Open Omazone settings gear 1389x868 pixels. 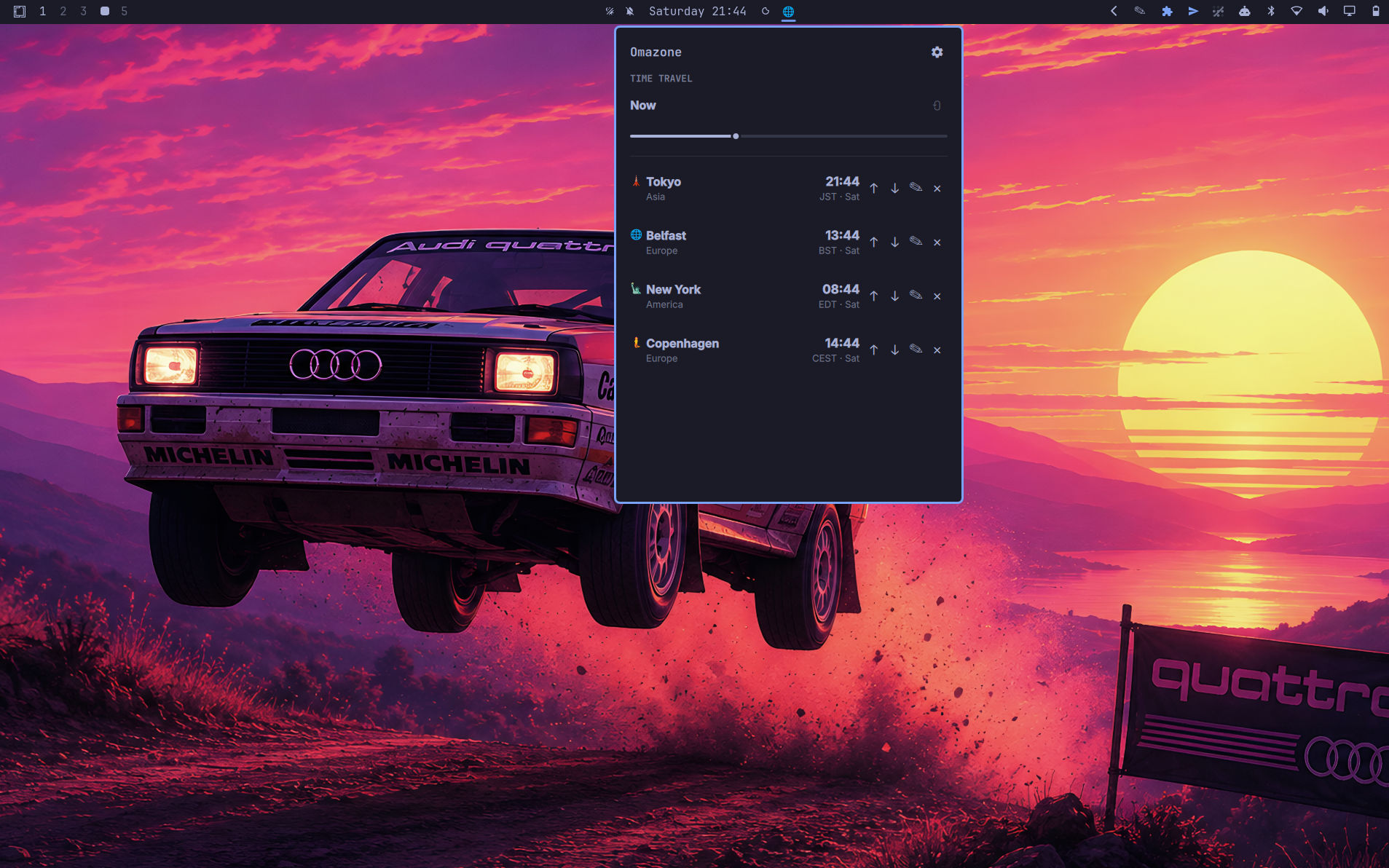(937, 52)
